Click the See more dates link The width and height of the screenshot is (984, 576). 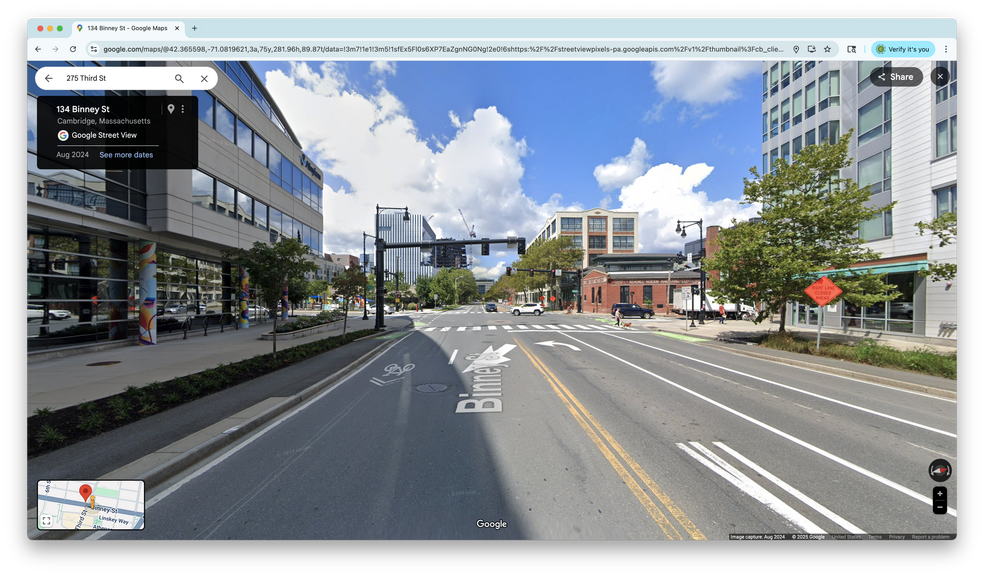coord(126,155)
